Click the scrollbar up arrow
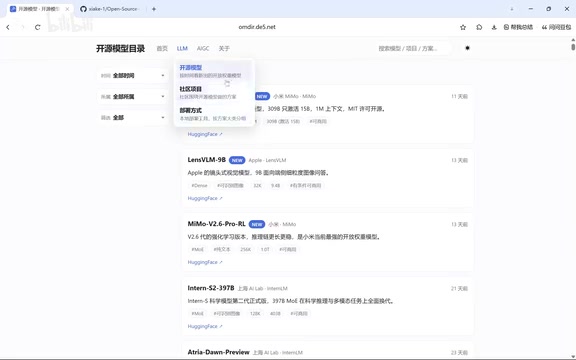The height and width of the screenshot is (360, 576). pyautogui.click(x=573, y=40)
